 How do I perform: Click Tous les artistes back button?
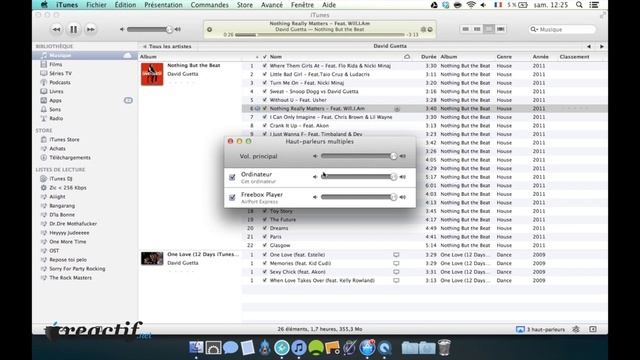[167, 47]
